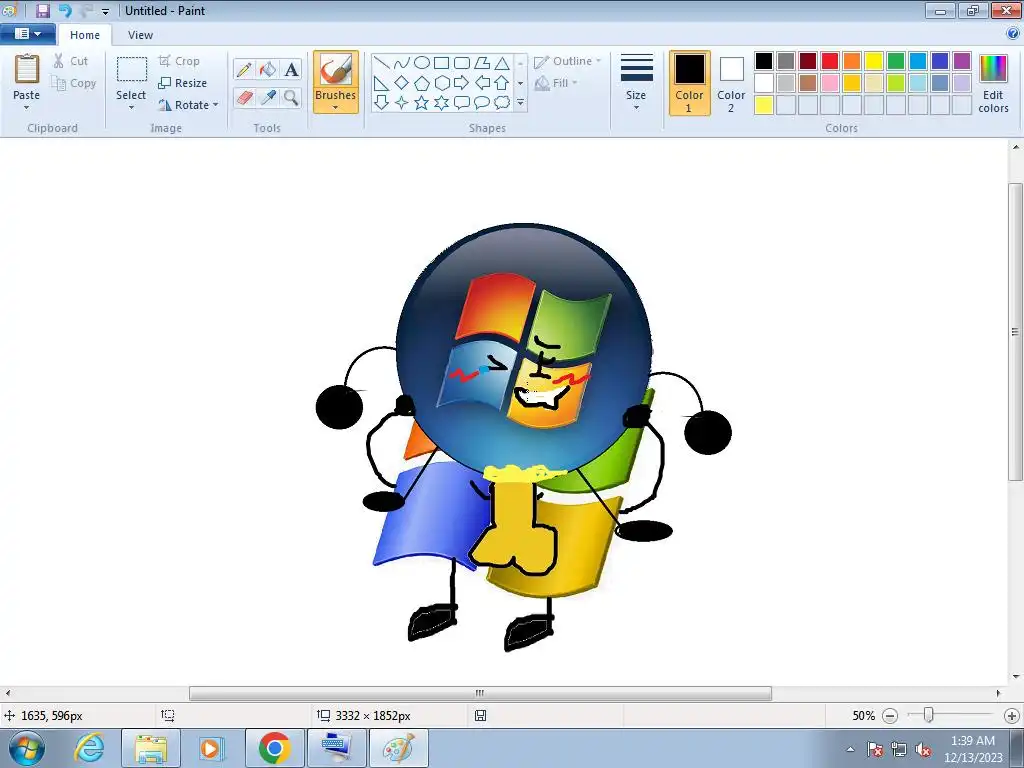This screenshot has height=768, width=1024.
Task: Expand the Paste dropdown arrow
Action: (27, 108)
